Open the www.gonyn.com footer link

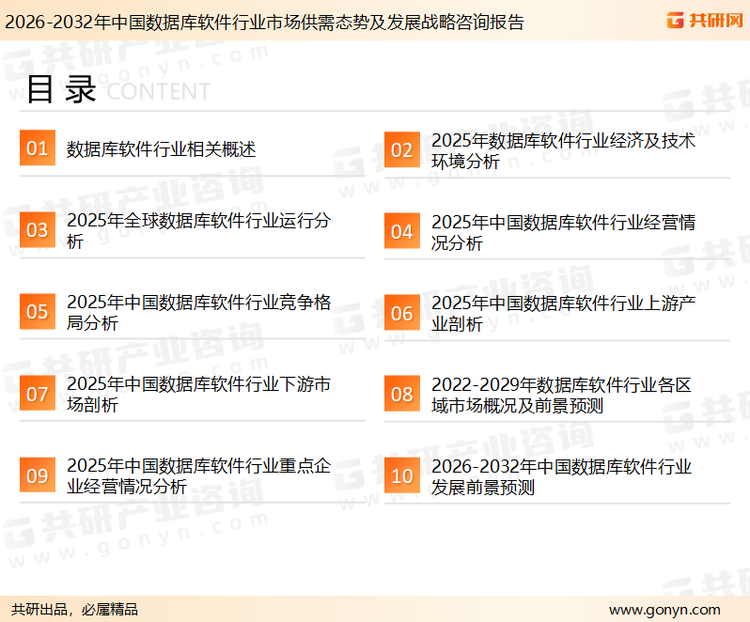click(x=664, y=610)
